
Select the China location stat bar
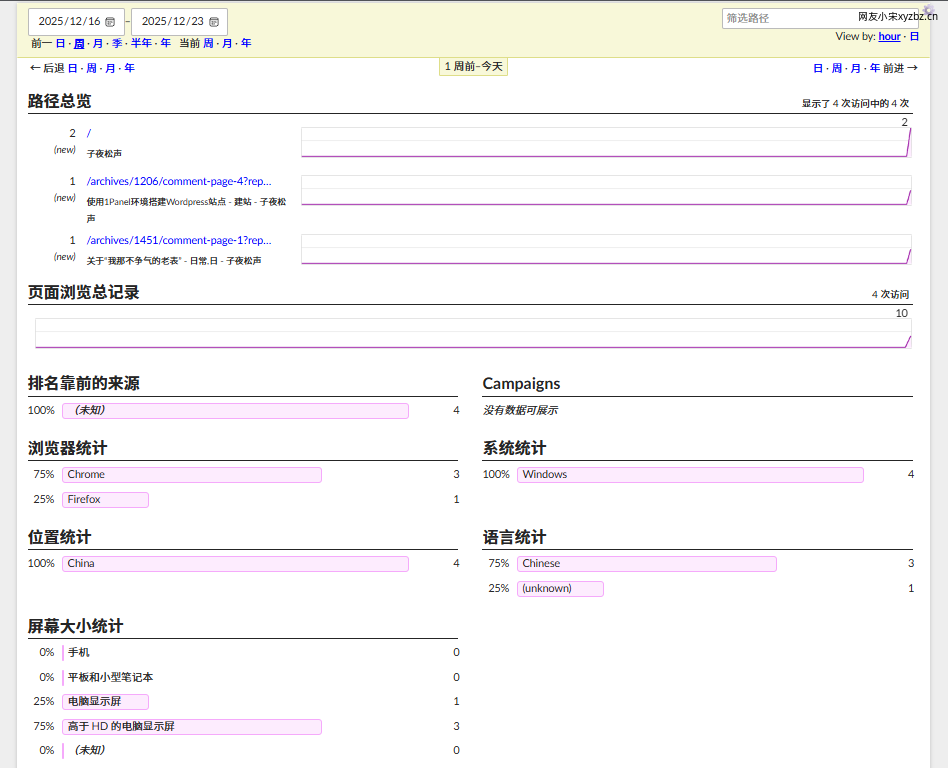coord(235,564)
